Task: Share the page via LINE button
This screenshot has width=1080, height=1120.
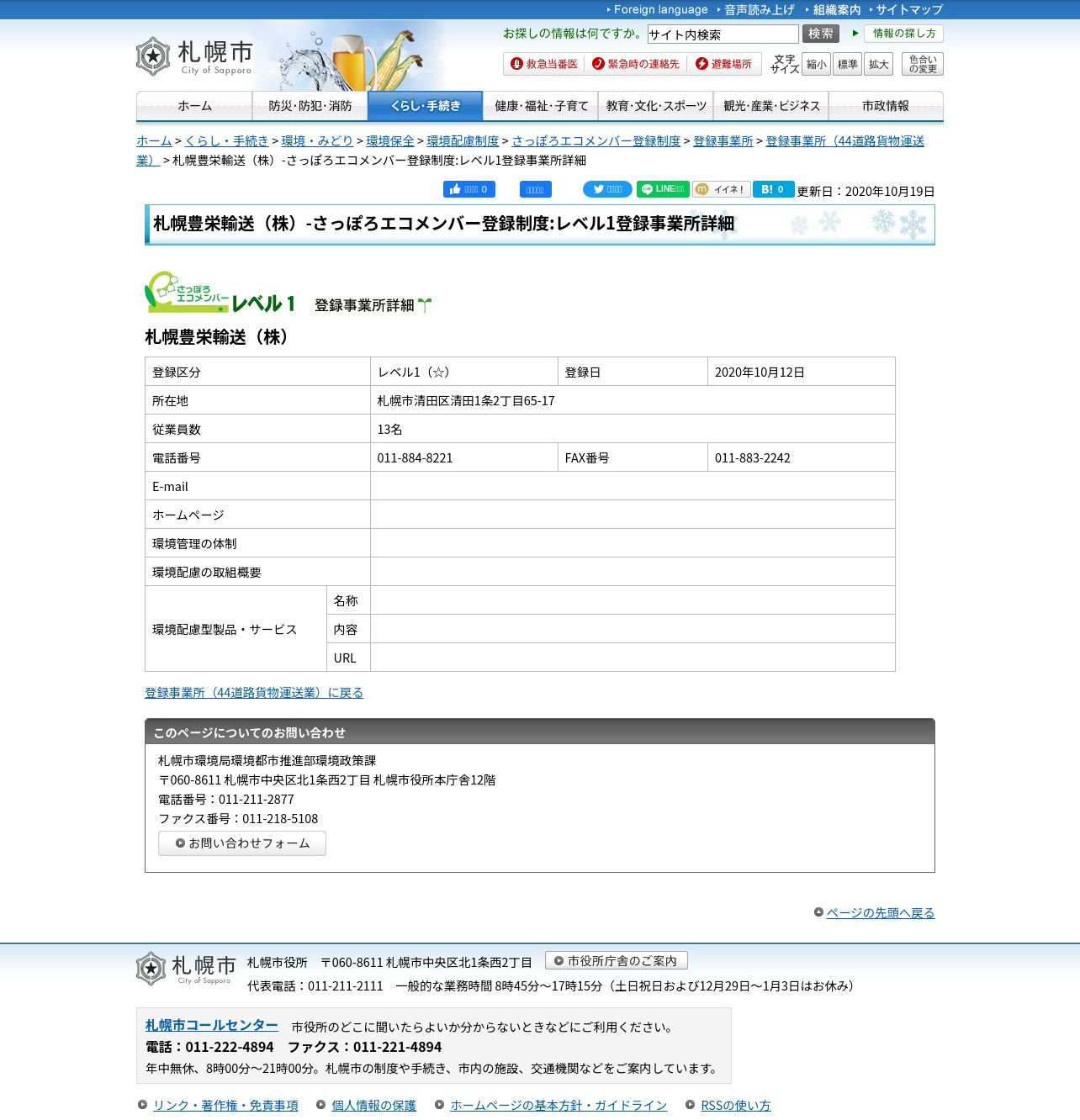Action: pos(663,189)
